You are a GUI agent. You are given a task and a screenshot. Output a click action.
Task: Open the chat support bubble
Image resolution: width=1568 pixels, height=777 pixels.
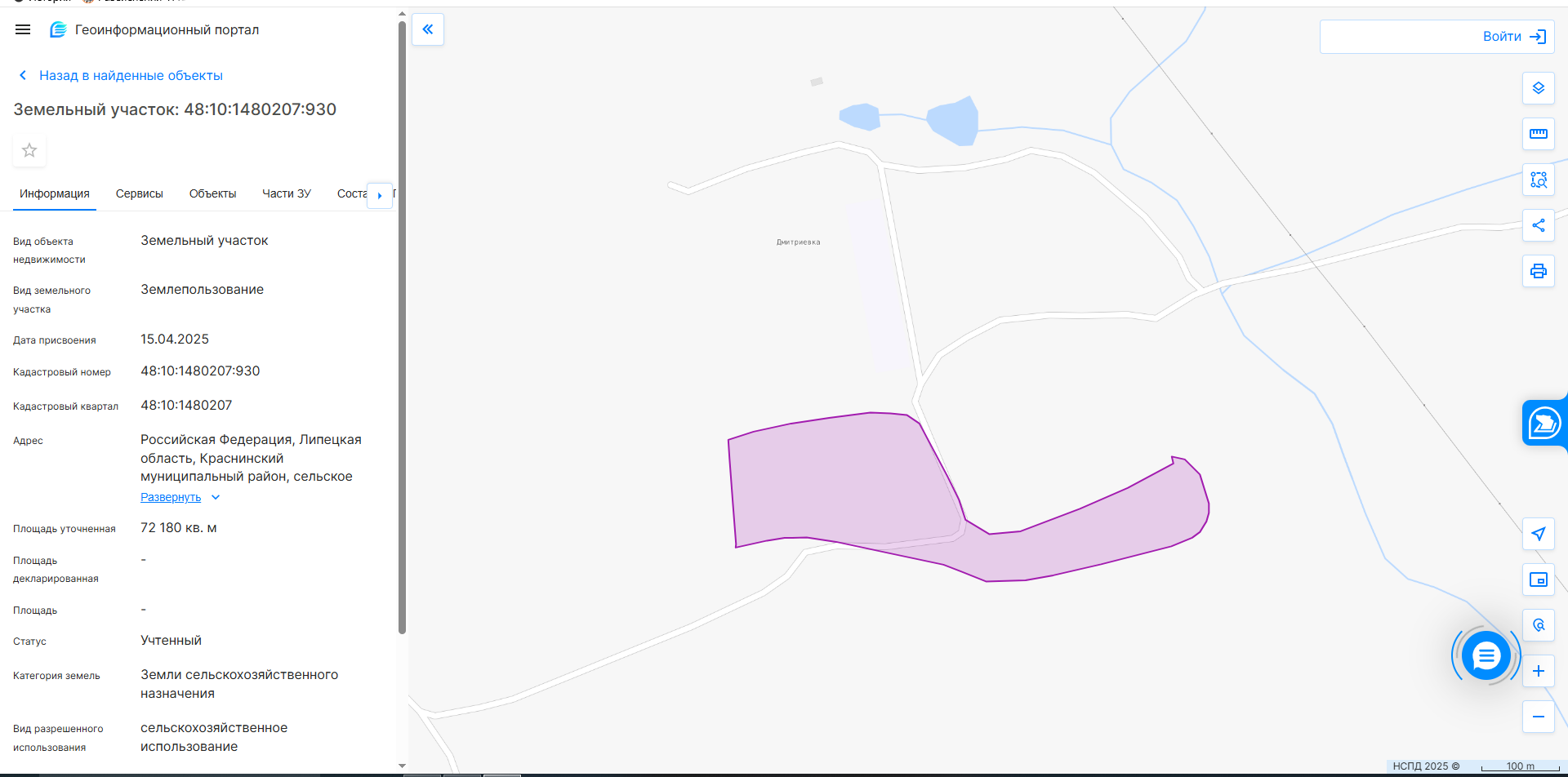tap(1486, 655)
